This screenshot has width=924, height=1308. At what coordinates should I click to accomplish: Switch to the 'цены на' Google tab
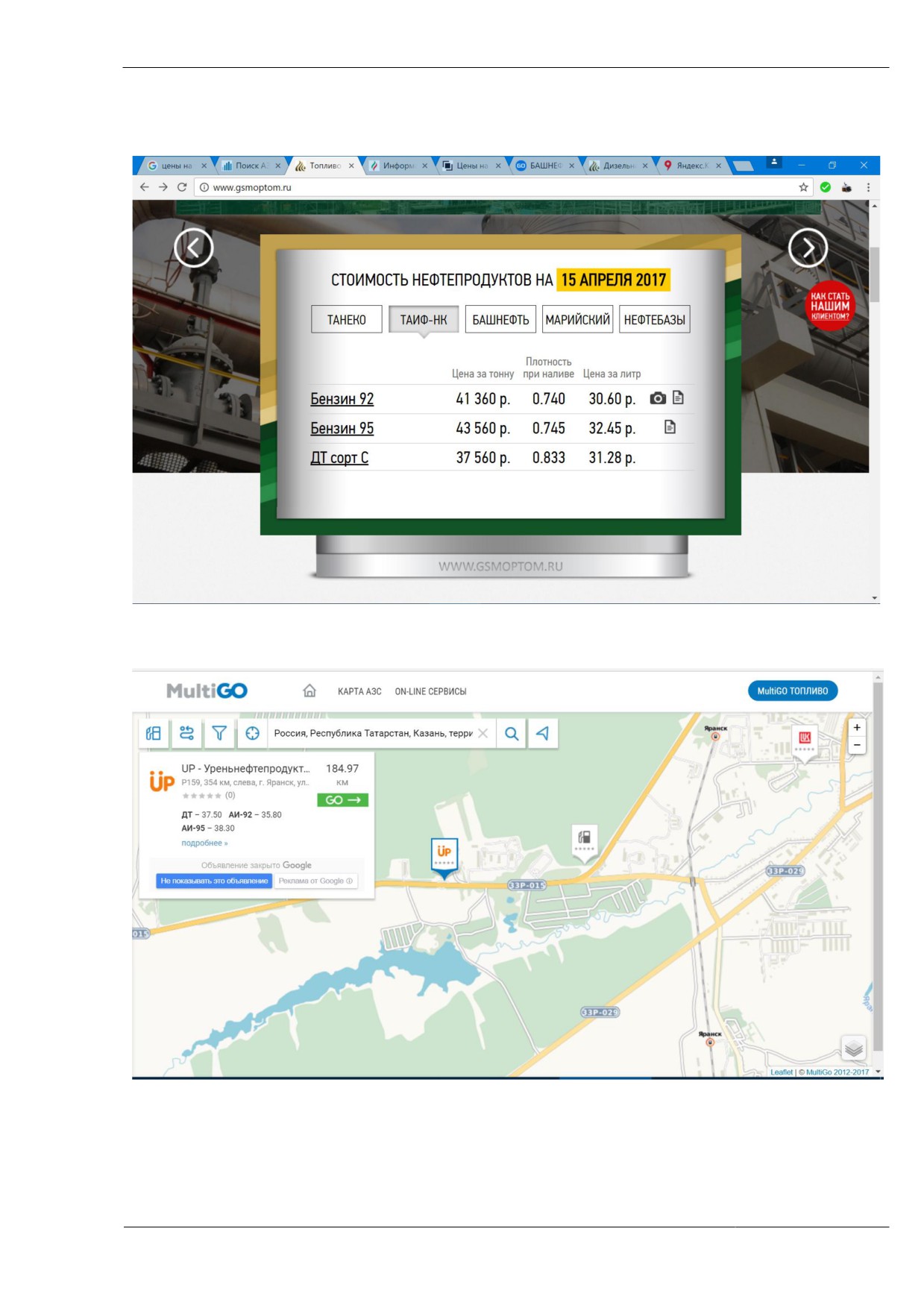pos(176,166)
